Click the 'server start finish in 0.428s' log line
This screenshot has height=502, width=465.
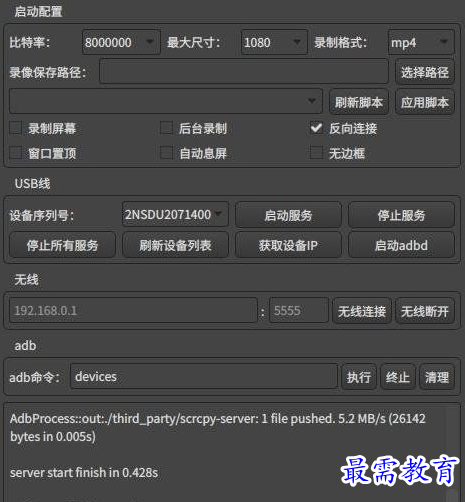(84, 472)
